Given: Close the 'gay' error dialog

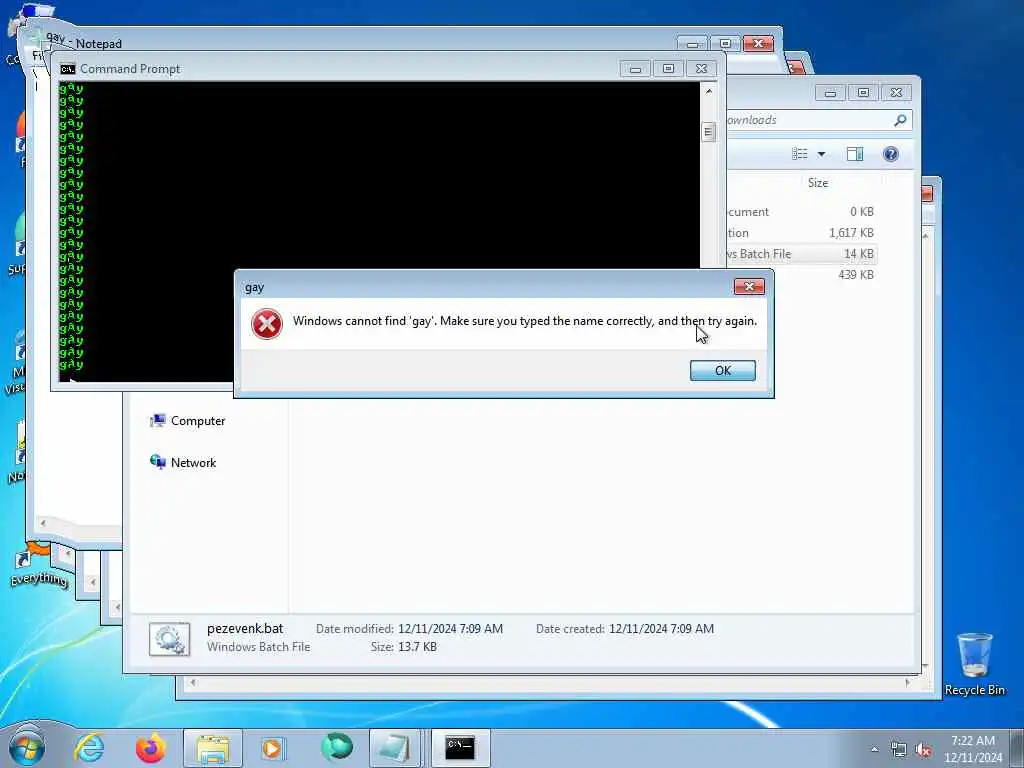Looking at the screenshot, I should 749,287.
